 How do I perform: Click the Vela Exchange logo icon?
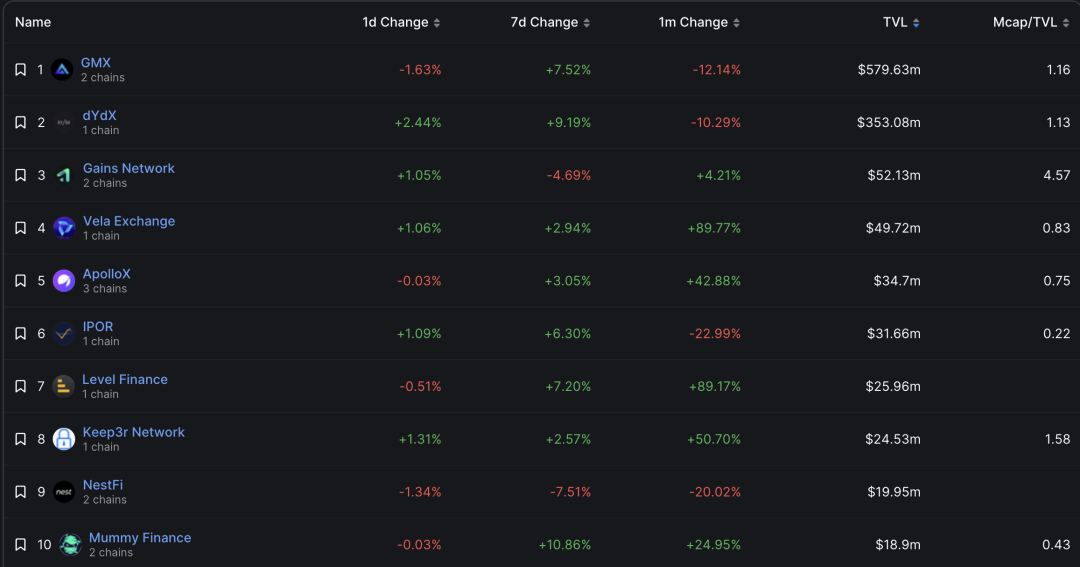[64, 228]
